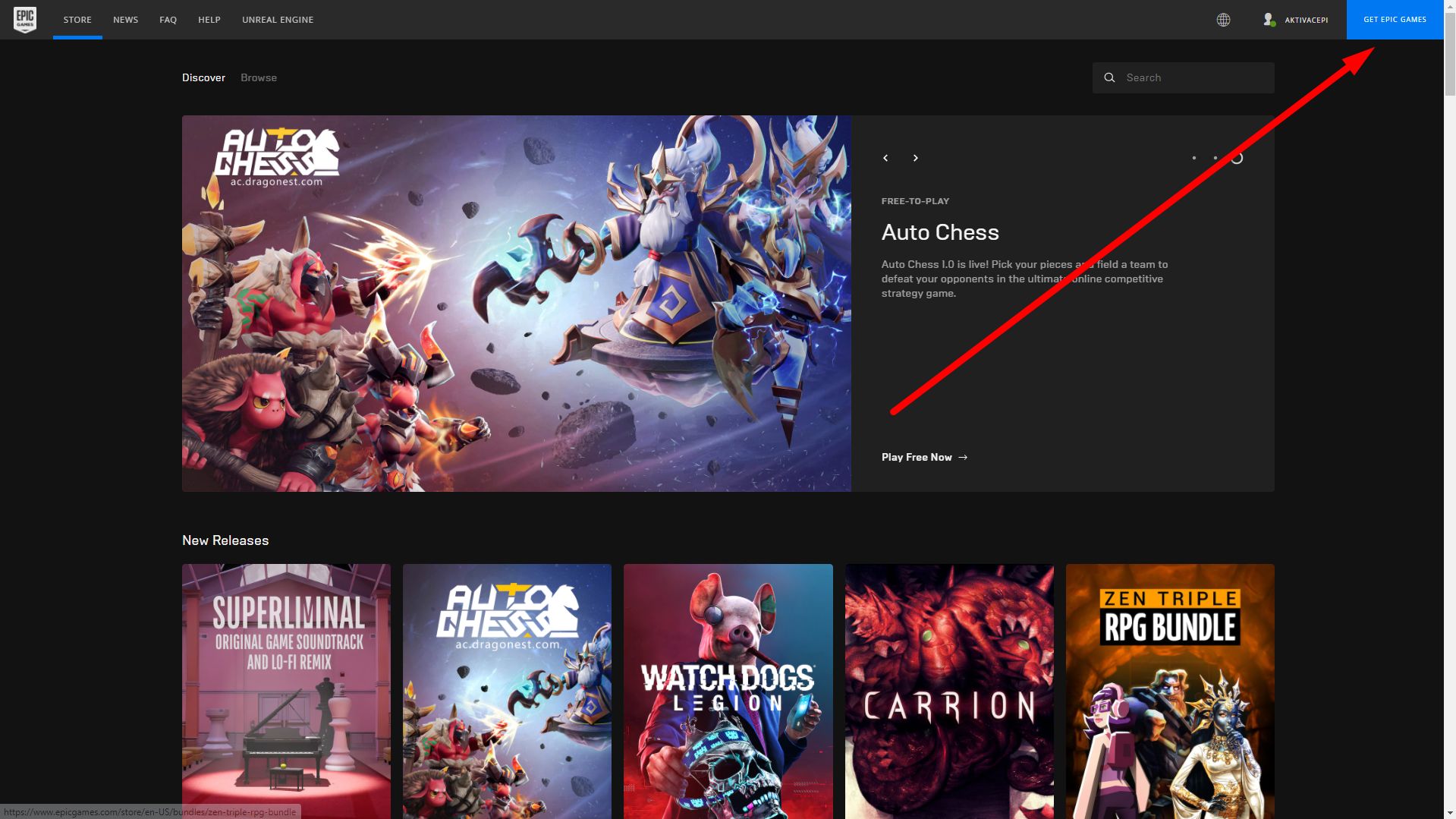Select the active third carousel indicator
This screenshot has width=1456, height=819.
[1237, 158]
